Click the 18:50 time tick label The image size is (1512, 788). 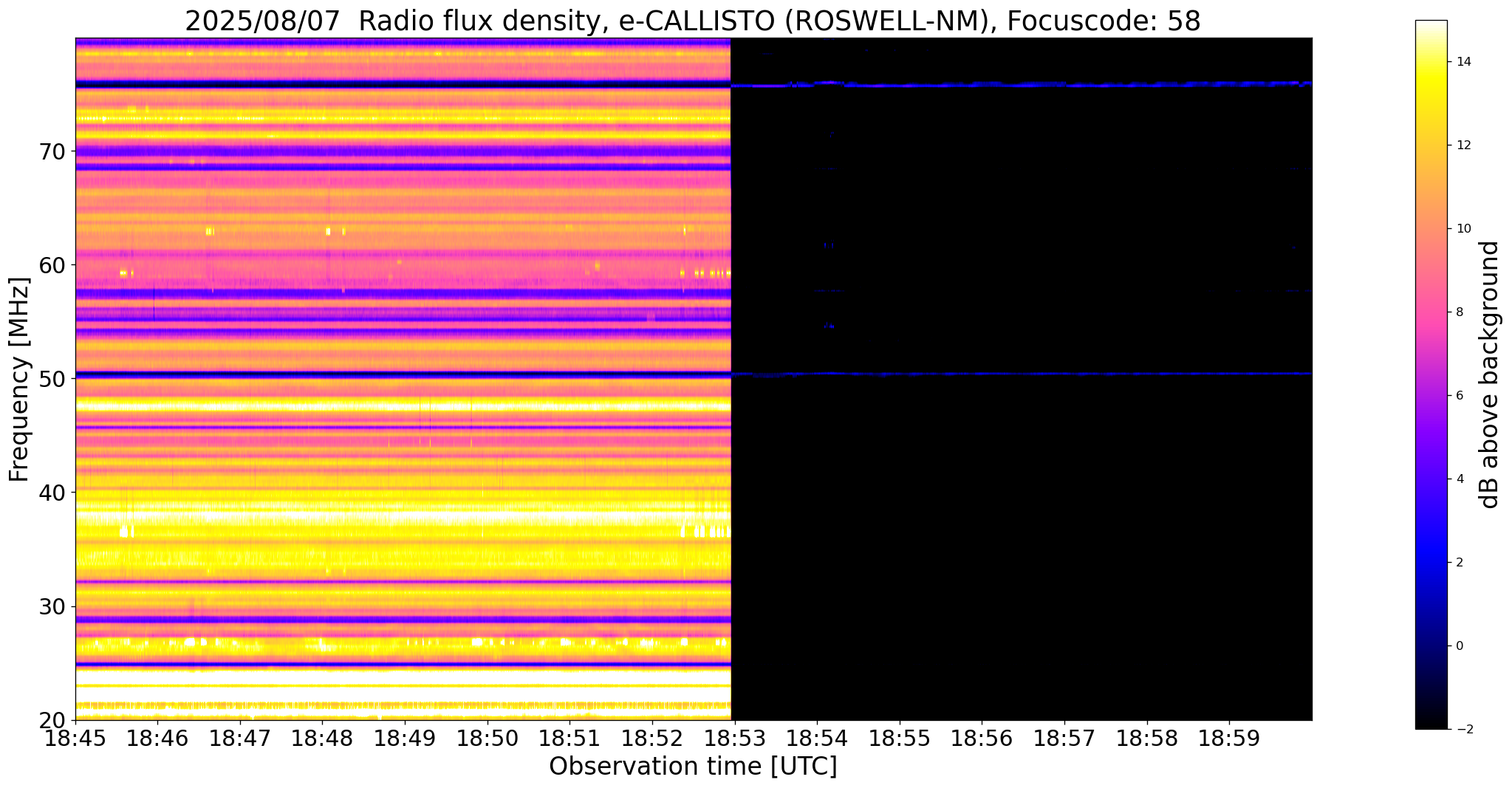488,737
